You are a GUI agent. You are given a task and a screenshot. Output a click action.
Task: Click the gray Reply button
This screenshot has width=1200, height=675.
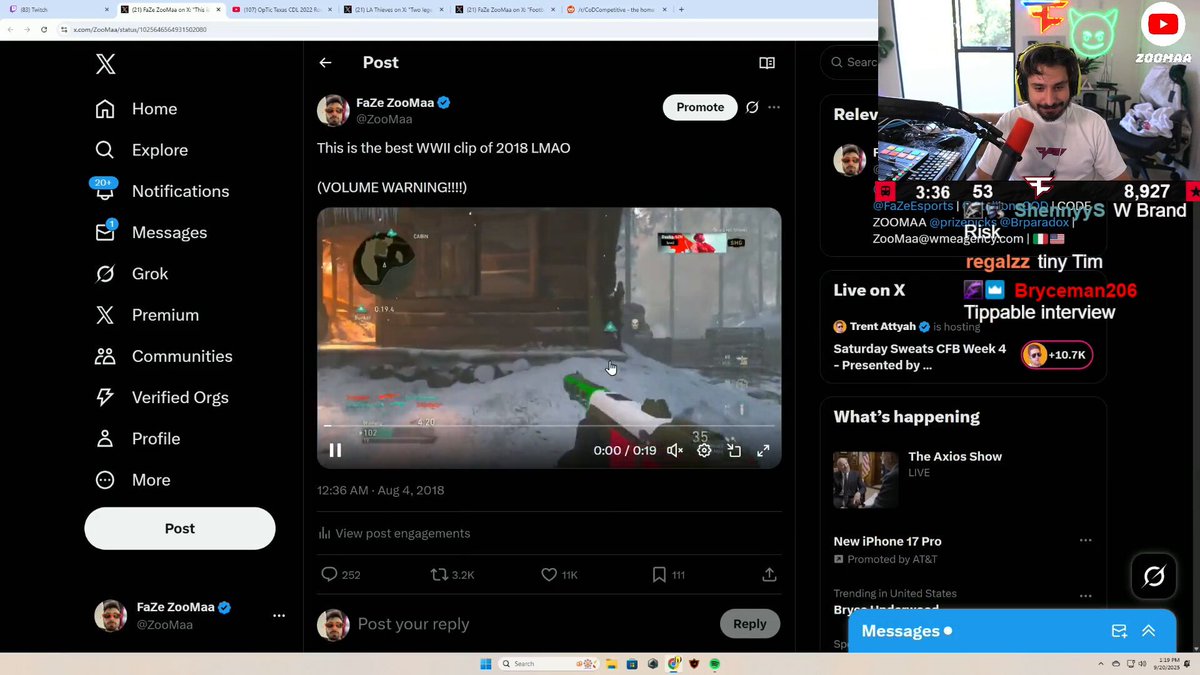click(x=750, y=624)
